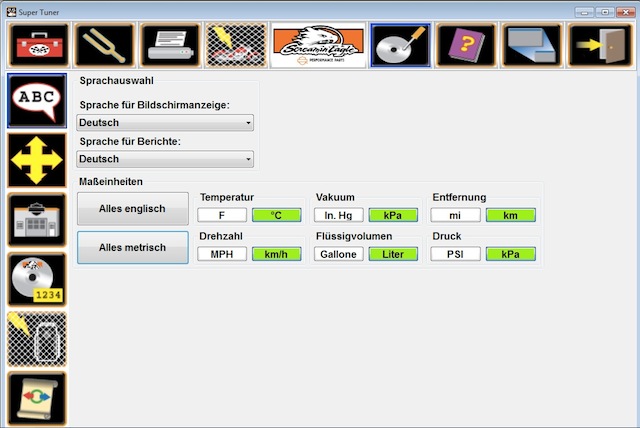This screenshot has height=428, width=640.
Task: Select Fahrenheit F temperature unit
Action: coord(221,215)
